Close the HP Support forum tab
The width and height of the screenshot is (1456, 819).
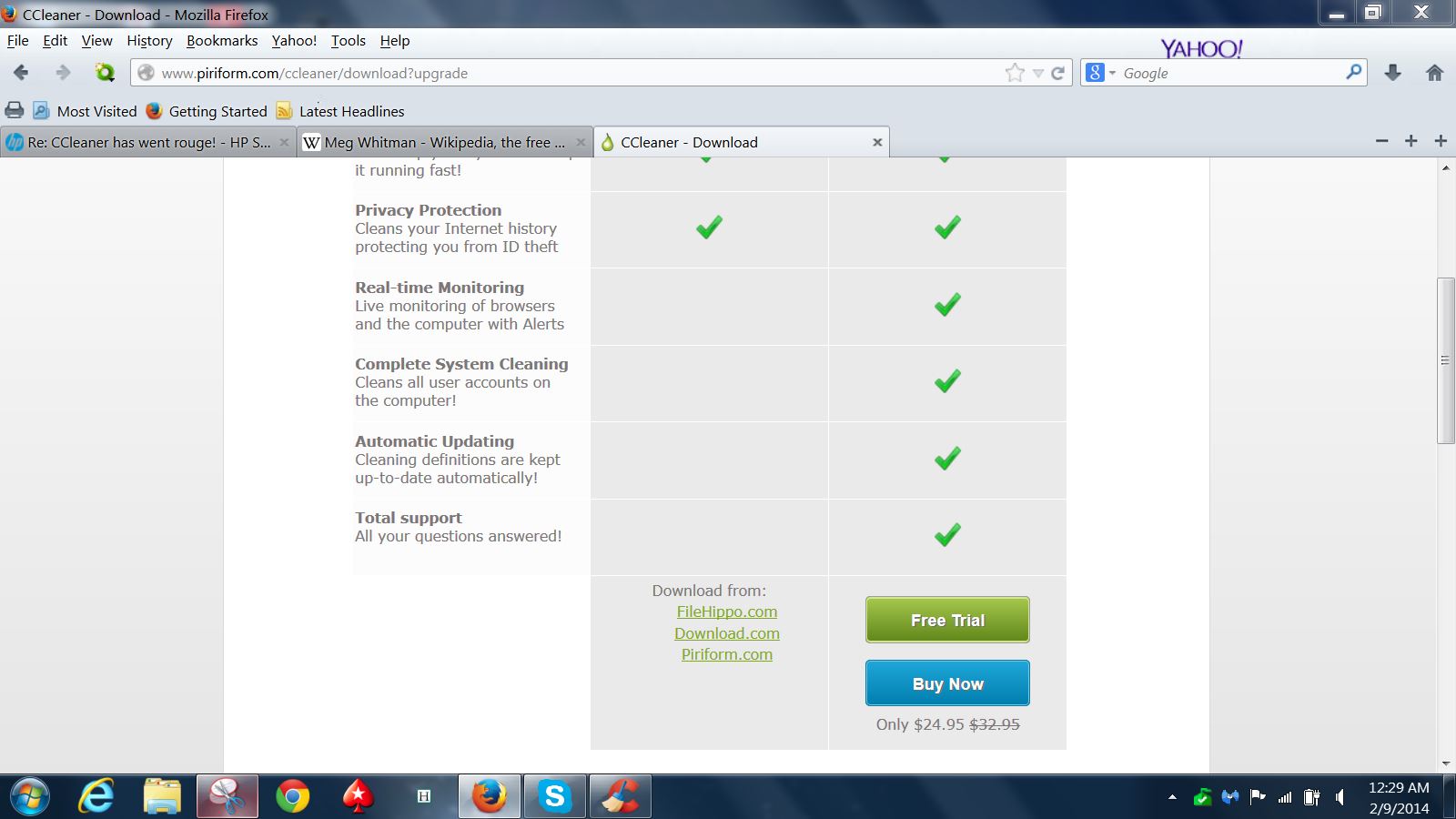click(284, 142)
